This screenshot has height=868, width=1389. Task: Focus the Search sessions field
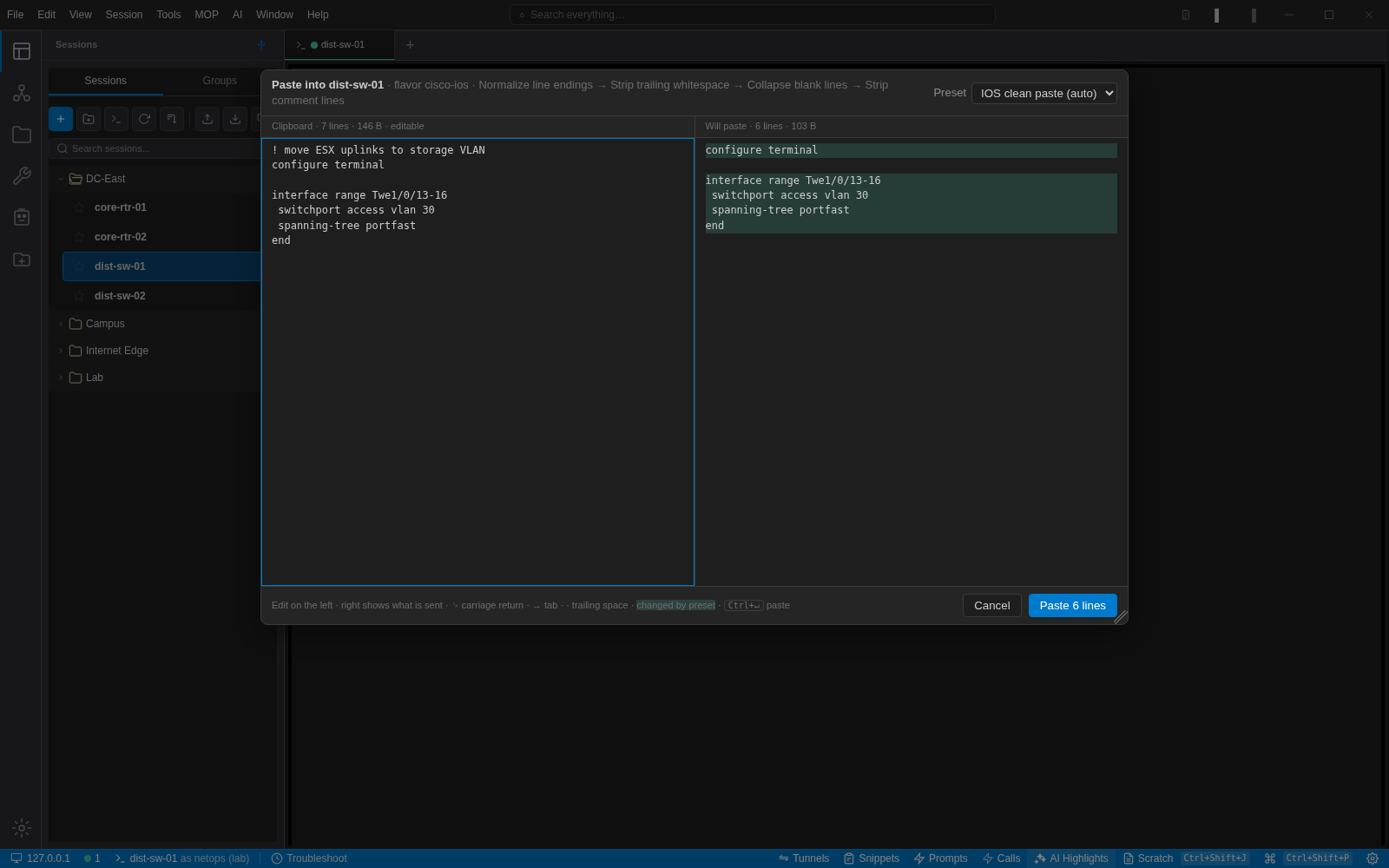coord(158,148)
